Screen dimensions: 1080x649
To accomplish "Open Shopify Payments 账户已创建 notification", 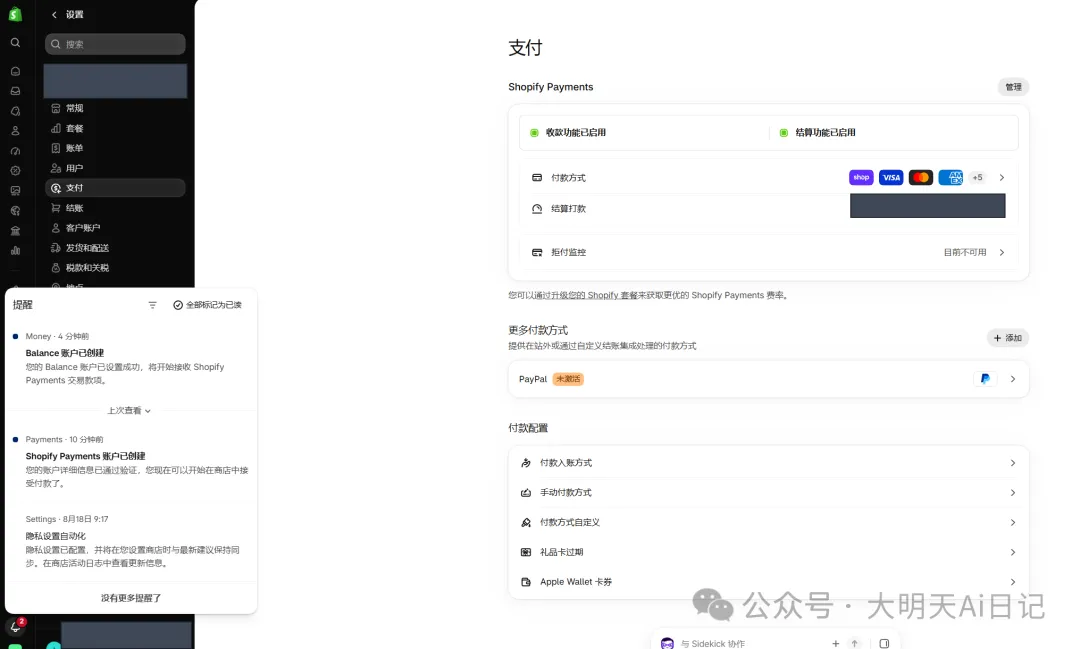I will click(x=131, y=462).
